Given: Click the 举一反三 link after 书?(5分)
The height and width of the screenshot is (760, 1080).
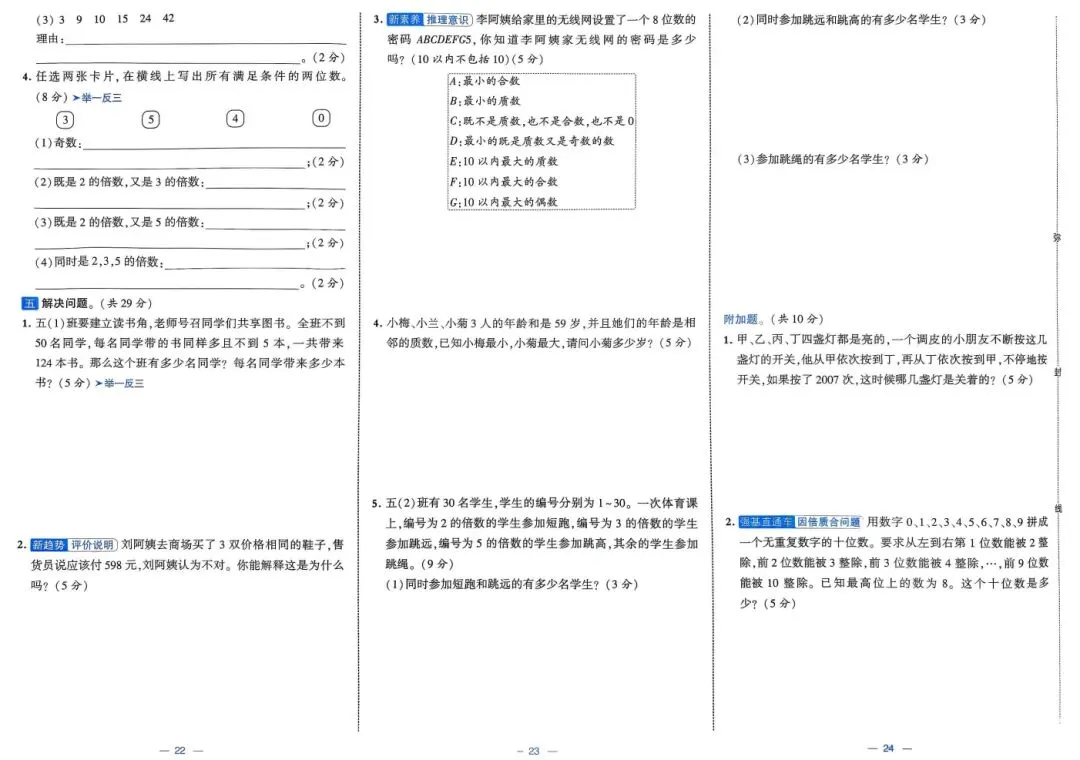Looking at the screenshot, I should (x=120, y=383).
